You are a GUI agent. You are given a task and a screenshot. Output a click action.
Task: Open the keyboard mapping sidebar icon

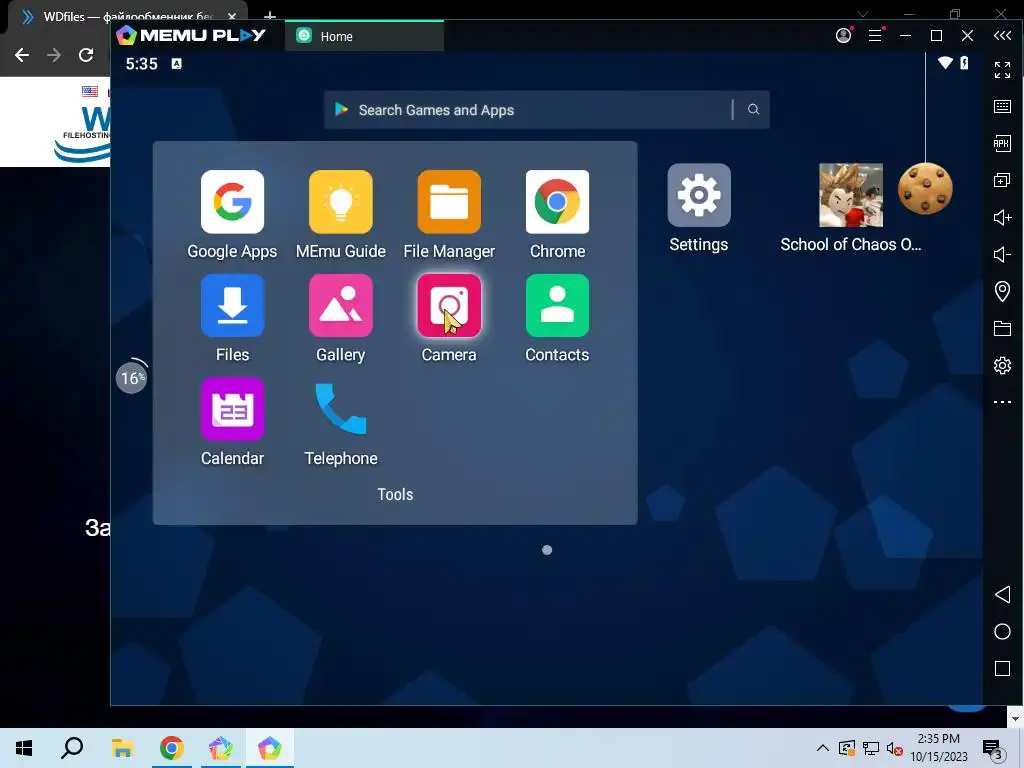click(x=1002, y=106)
